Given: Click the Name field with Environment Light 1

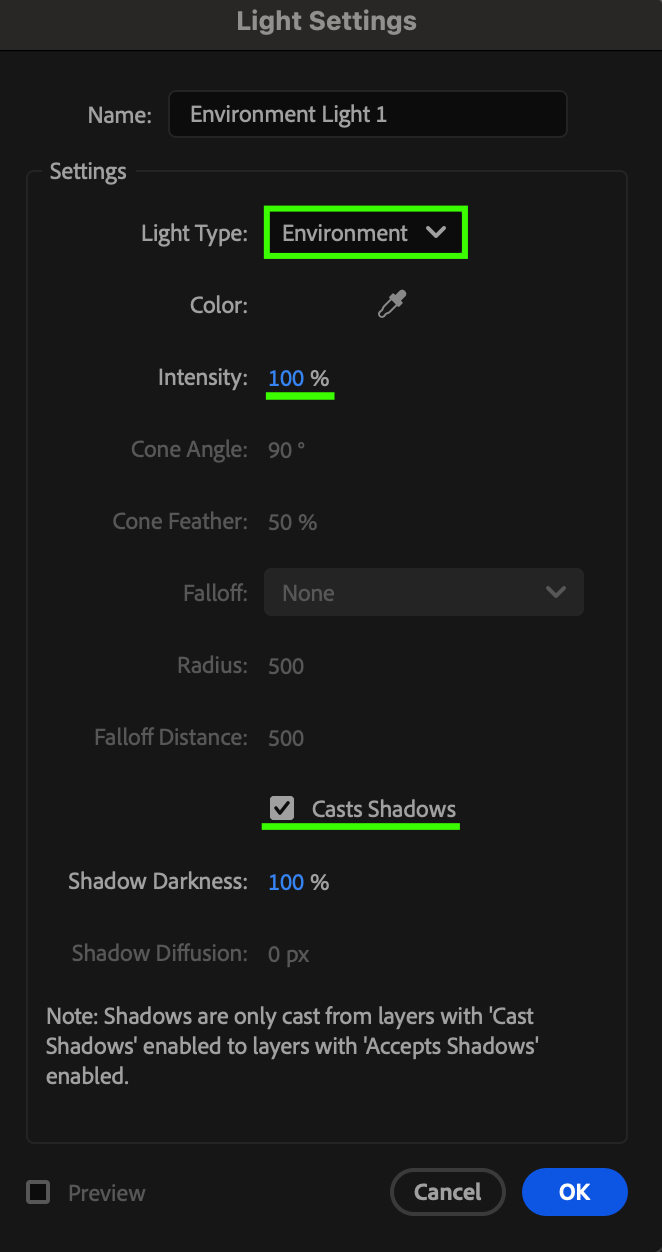Looking at the screenshot, I should [367, 114].
